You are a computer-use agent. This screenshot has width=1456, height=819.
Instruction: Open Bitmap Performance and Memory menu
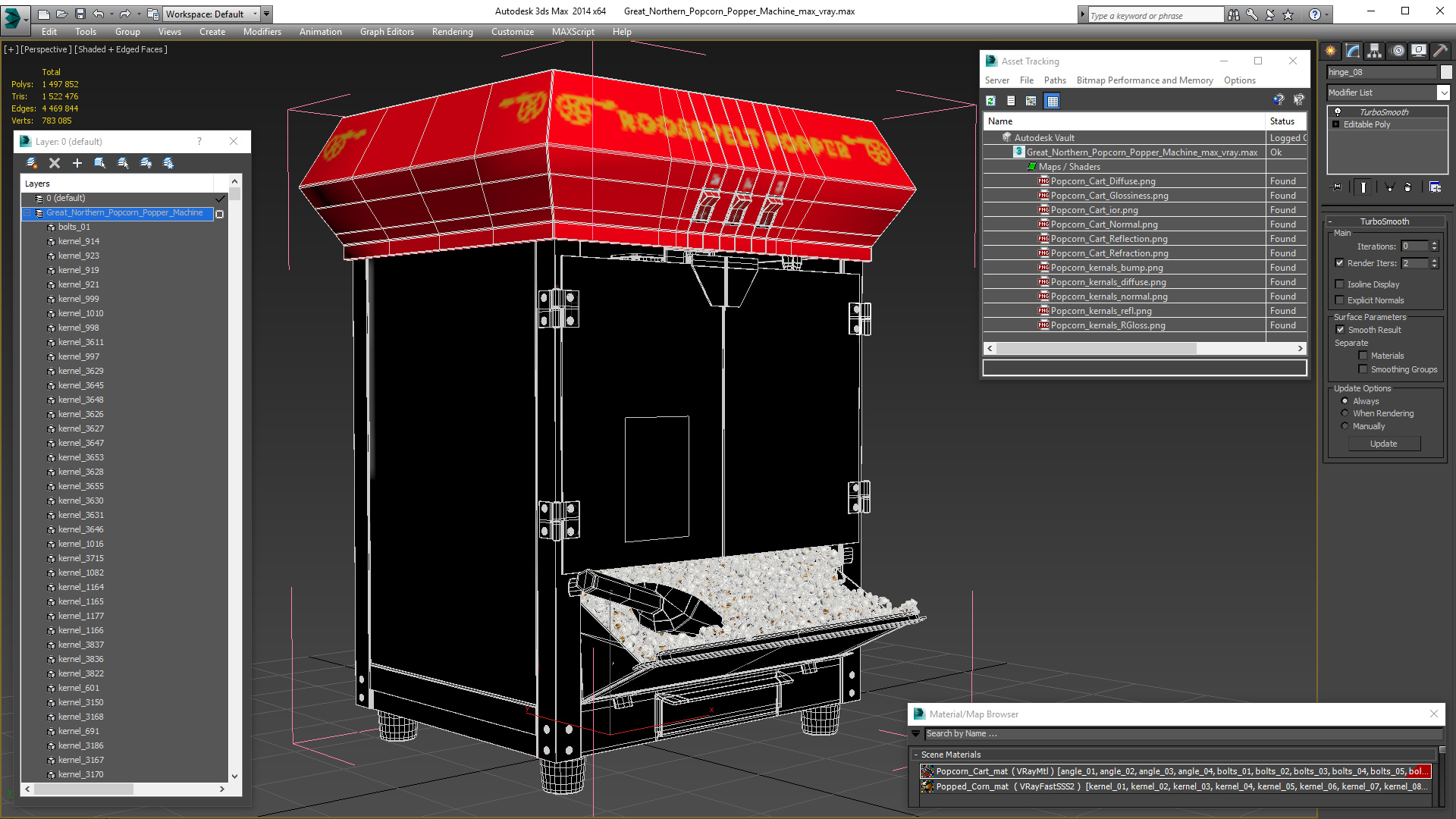point(1144,80)
